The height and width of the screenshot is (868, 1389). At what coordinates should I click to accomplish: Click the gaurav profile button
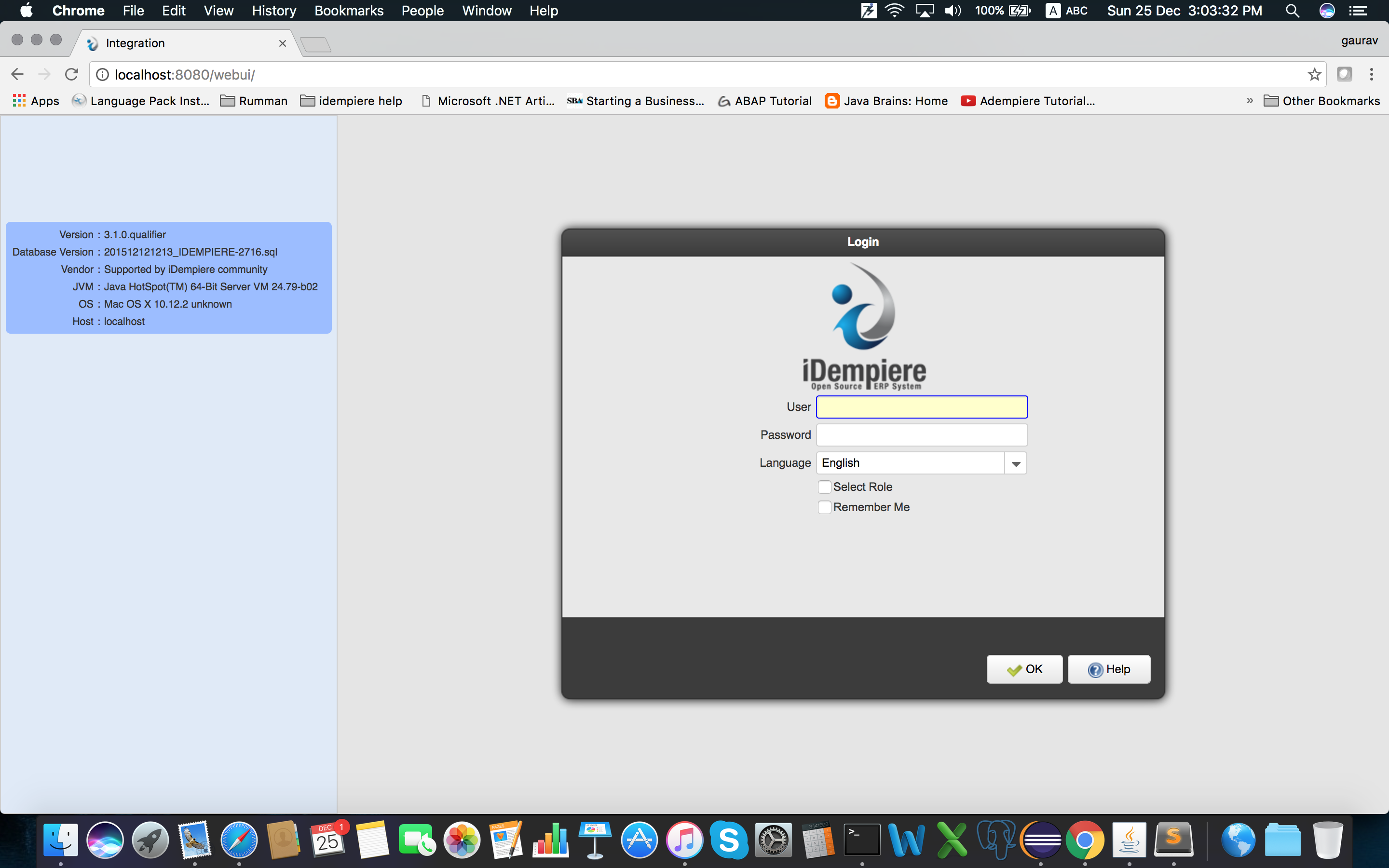[x=1359, y=40]
